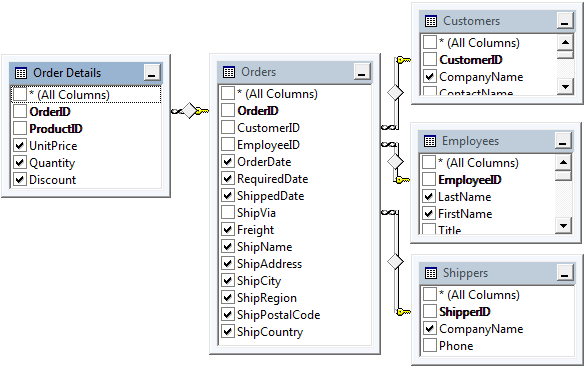Uncheck ShipCountry in Orders

(x=228, y=332)
